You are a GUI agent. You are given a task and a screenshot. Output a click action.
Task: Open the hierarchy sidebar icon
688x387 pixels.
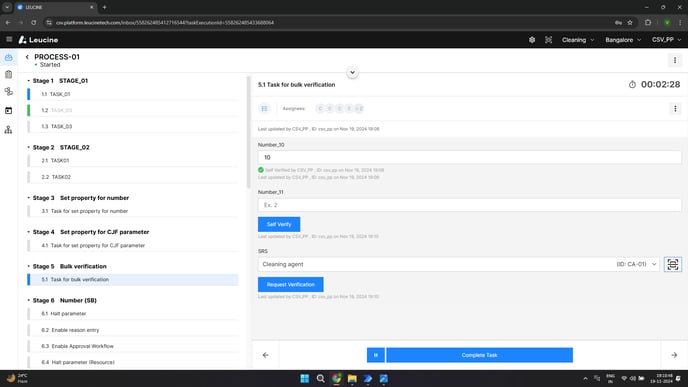(9, 129)
